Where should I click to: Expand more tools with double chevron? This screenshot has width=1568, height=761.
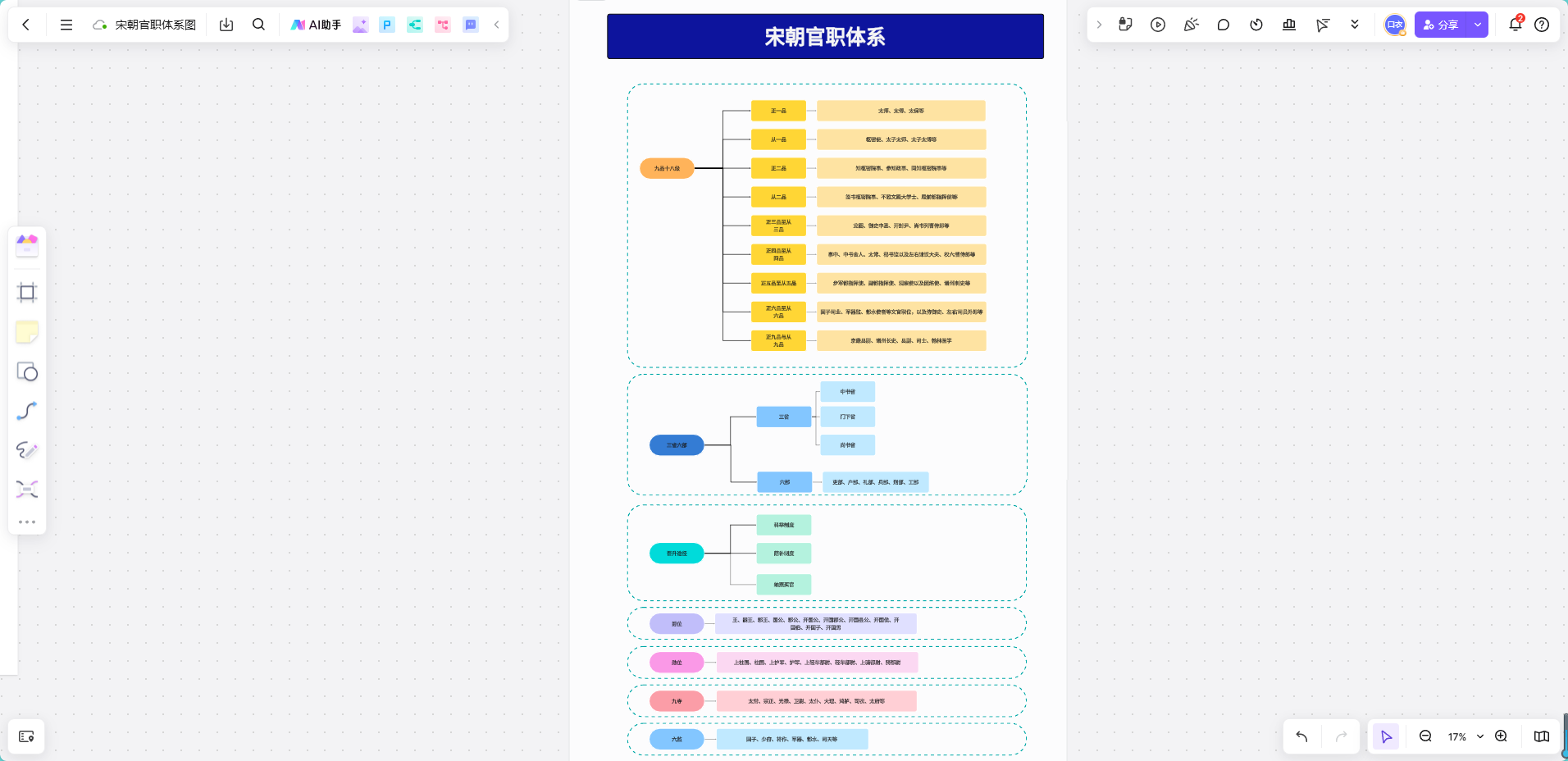pyautogui.click(x=1355, y=25)
